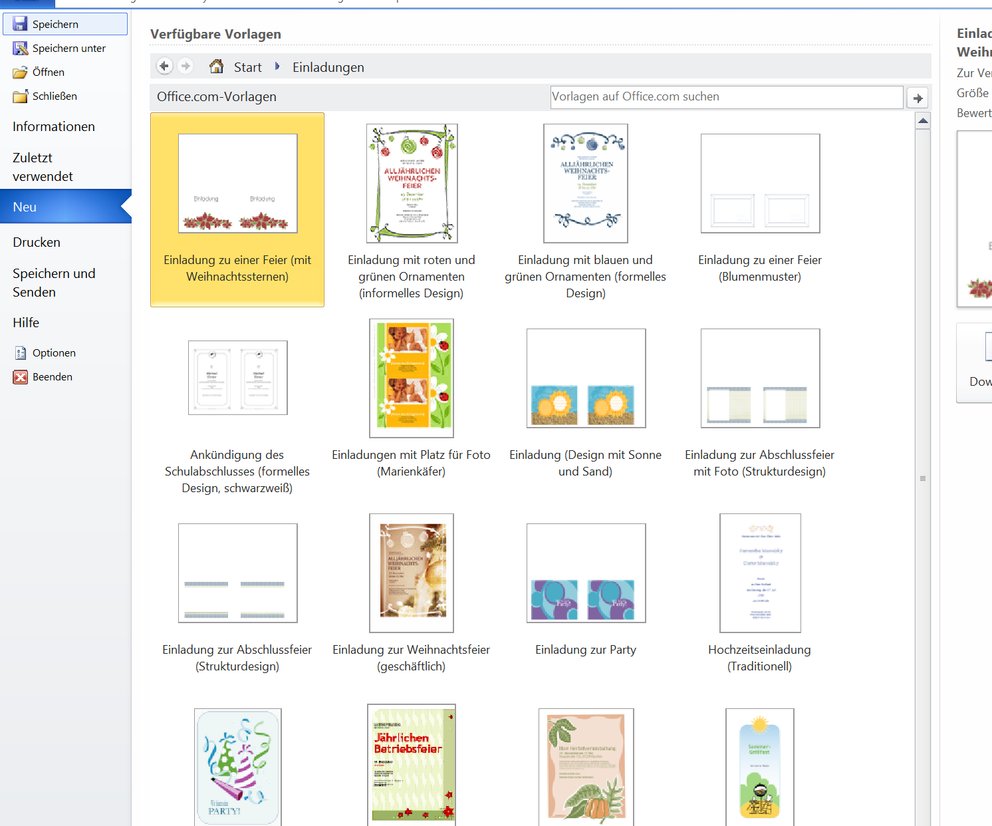Open the Informationen menu item
Image resolution: width=992 pixels, height=826 pixels.
point(54,127)
